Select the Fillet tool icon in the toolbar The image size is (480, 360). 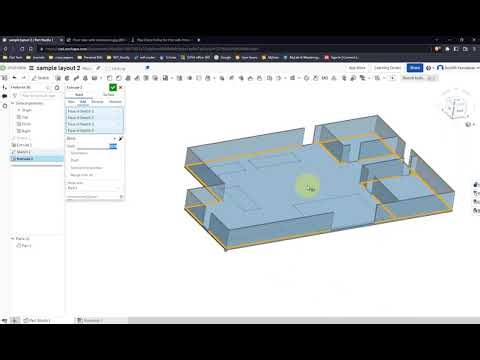pyautogui.click(x=109, y=78)
